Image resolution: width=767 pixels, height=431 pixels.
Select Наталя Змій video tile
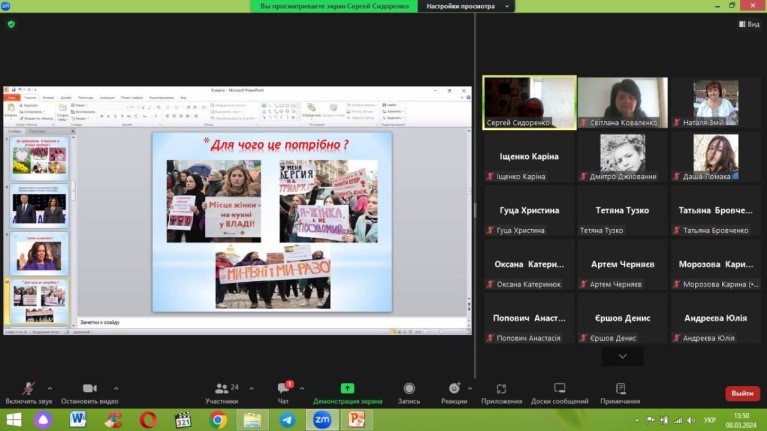(x=715, y=102)
